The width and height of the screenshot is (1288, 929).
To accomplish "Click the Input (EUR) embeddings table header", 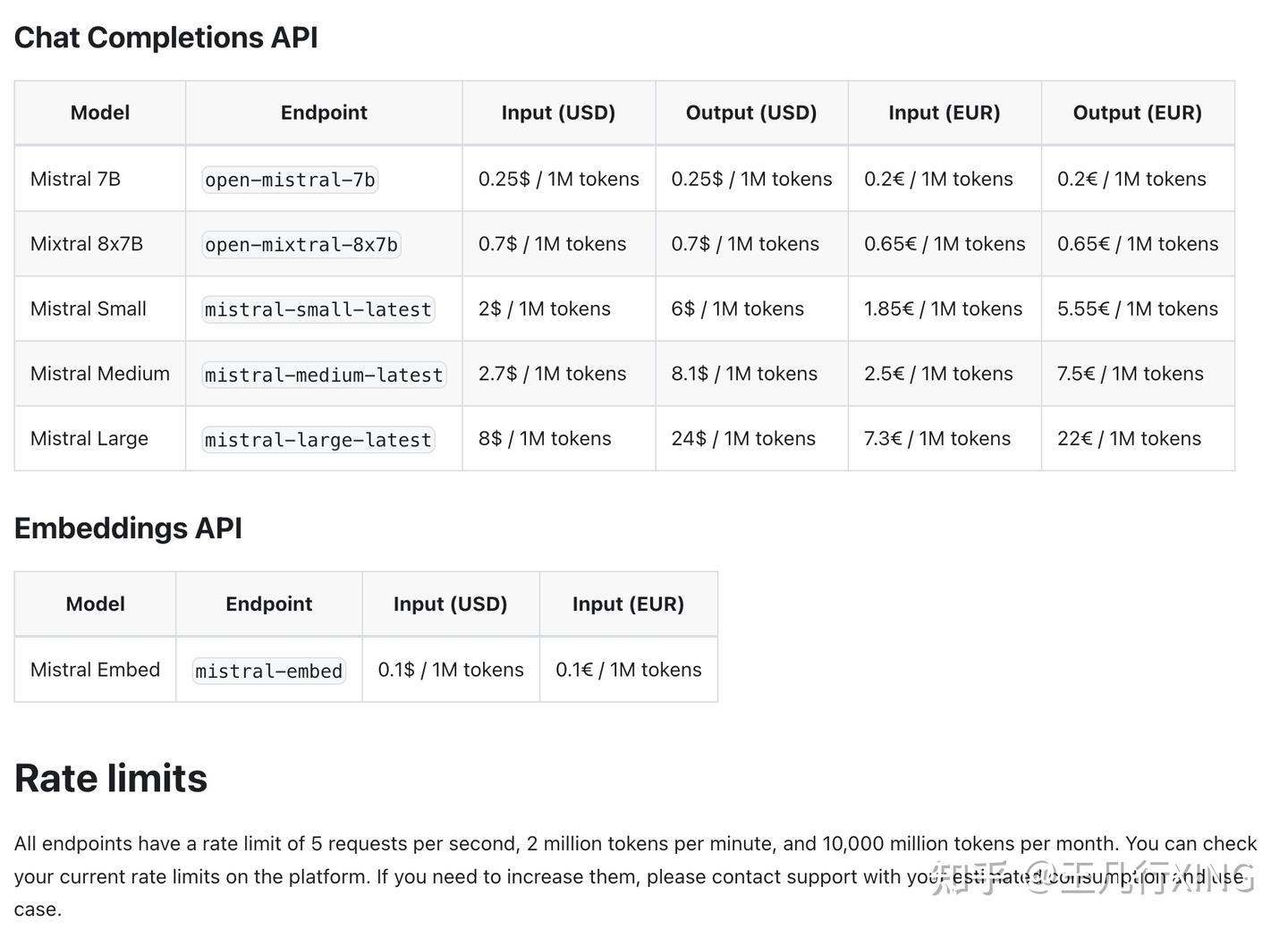I will [628, 604].
